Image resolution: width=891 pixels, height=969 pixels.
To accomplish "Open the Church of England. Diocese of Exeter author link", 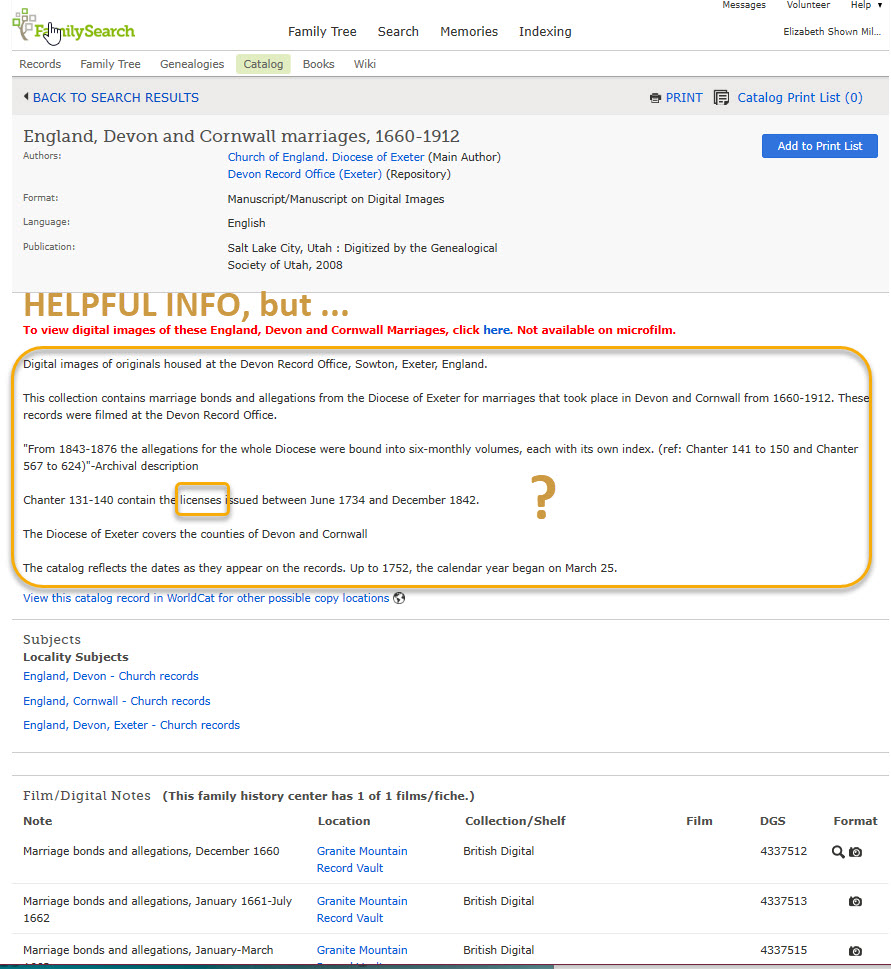I will click(326, 157).
